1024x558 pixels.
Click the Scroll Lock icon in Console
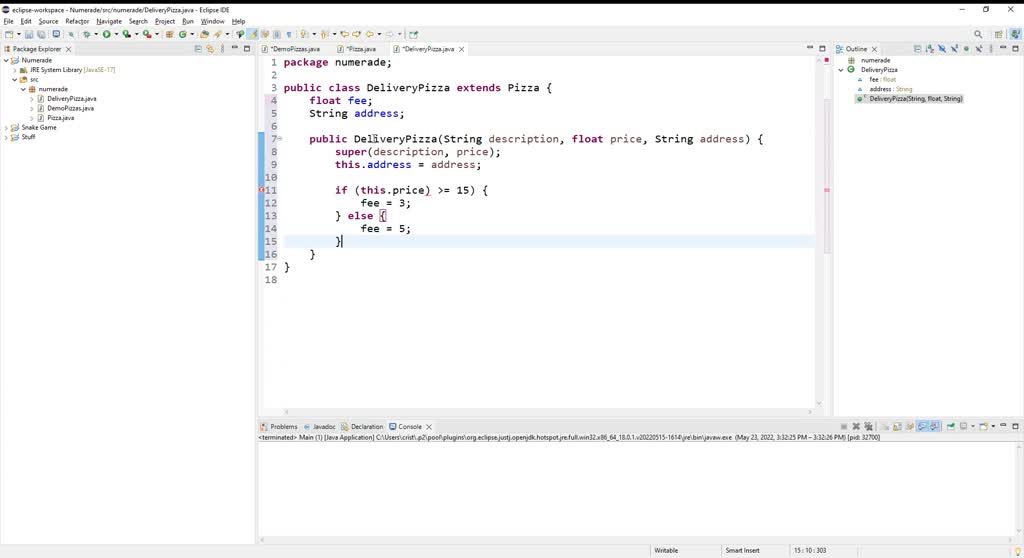897,426
